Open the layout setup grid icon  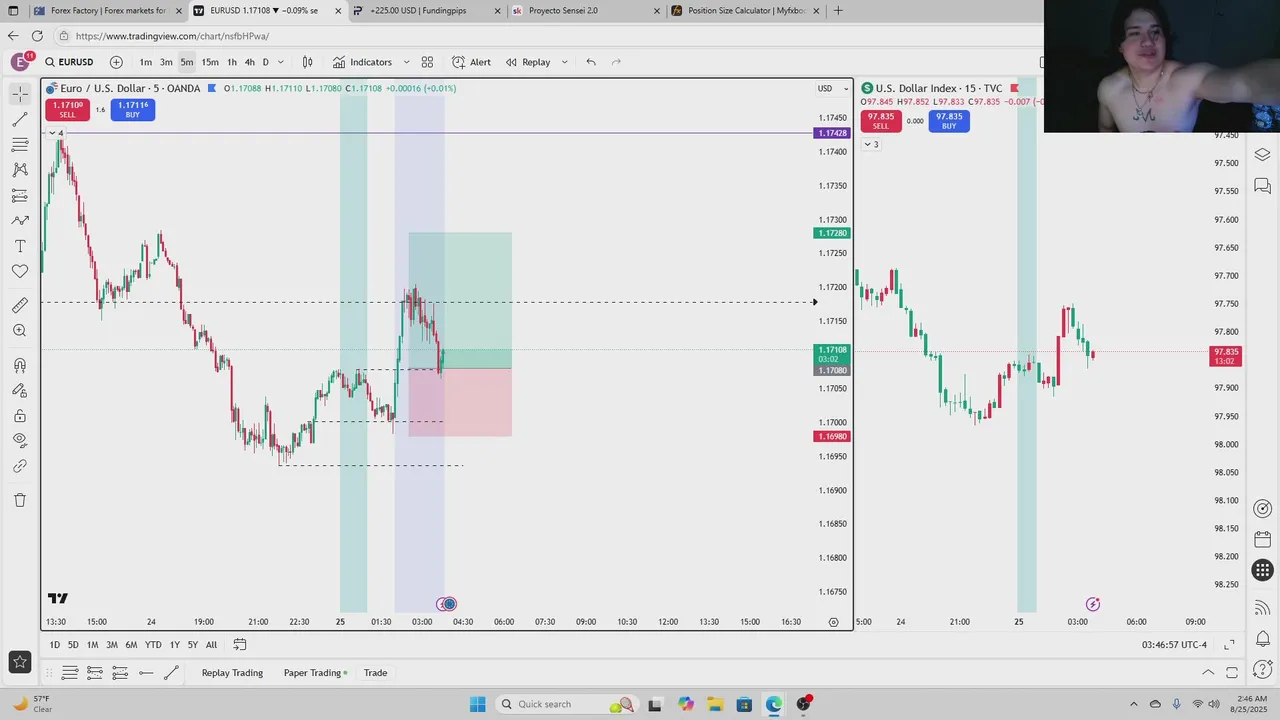tap(427, 62)
